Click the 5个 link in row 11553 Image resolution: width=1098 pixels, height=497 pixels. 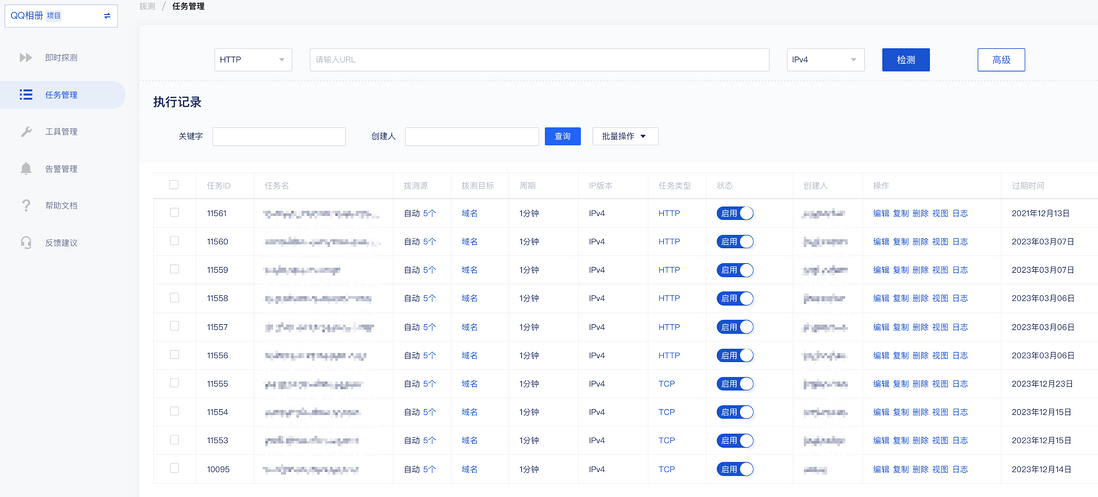coord(429,440)
